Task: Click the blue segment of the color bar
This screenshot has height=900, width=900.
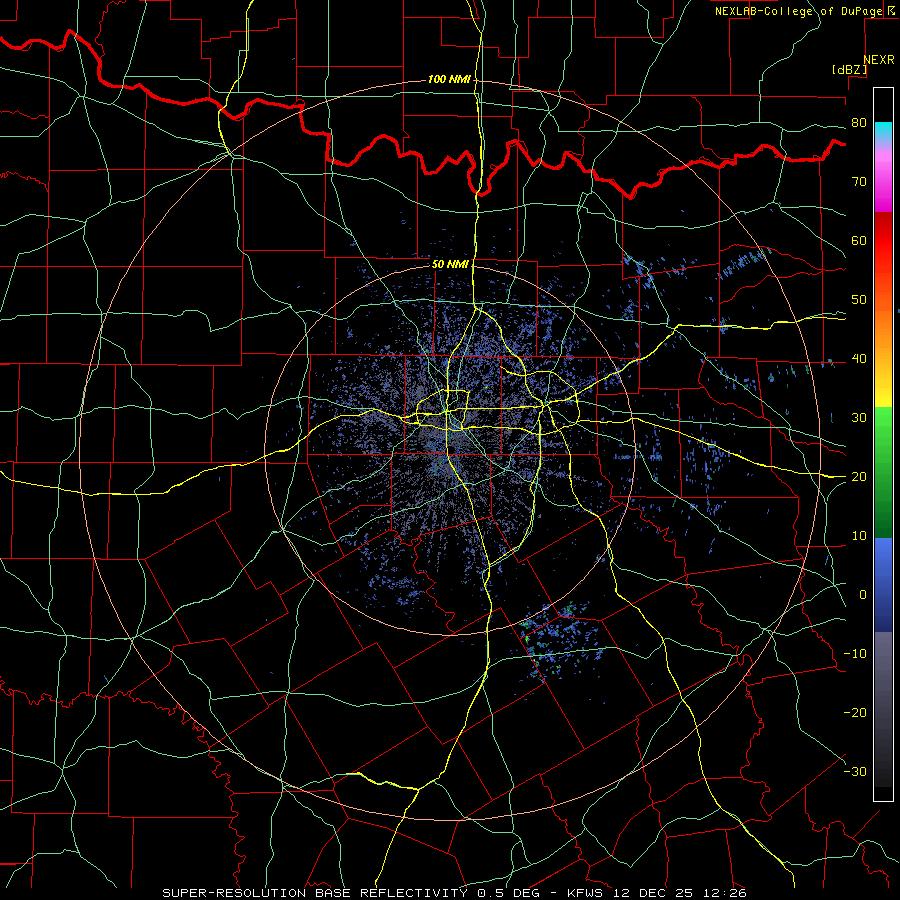Action: click(x=883, y=585)
